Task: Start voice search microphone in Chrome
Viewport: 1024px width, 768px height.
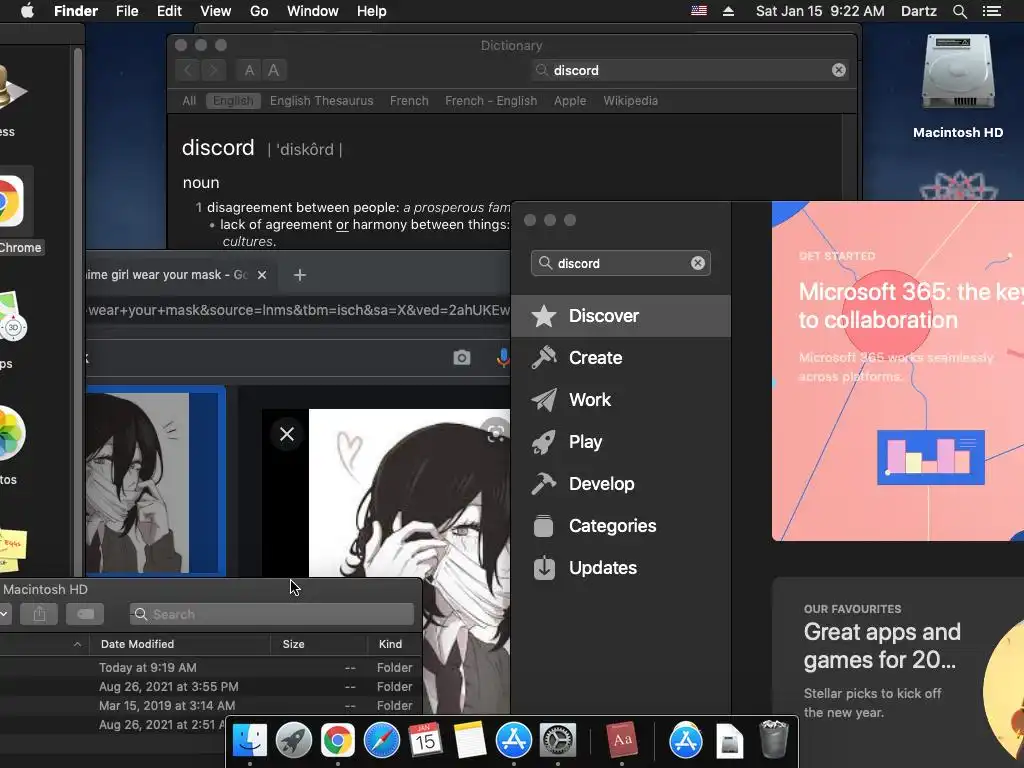Action: click(x=502, y=358)
